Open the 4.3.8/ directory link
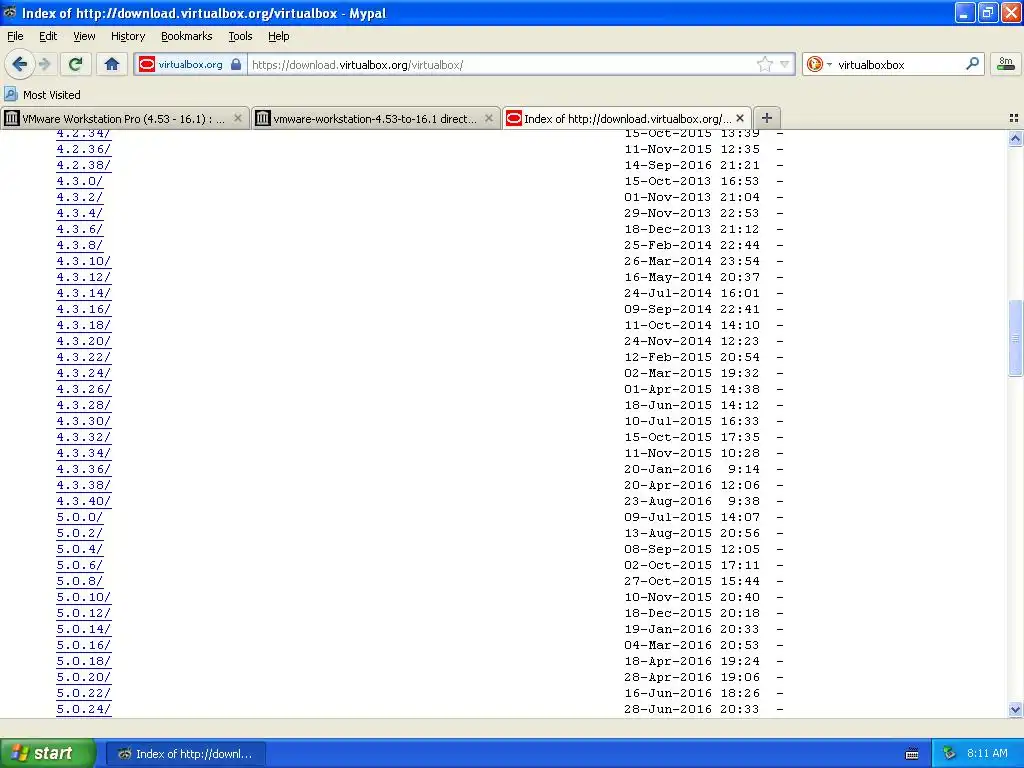The width and height of the screenshot is (1024, 768). 80,246
